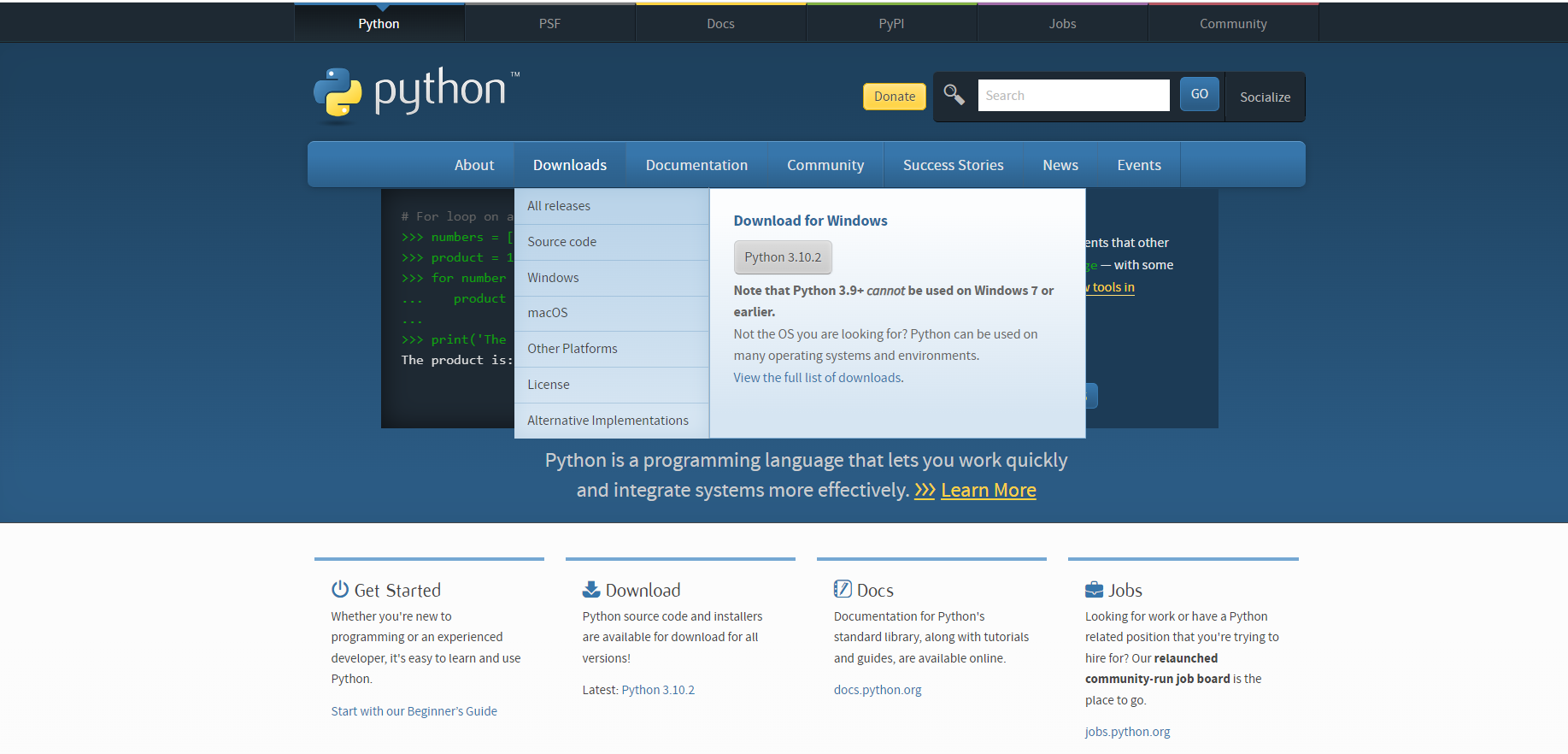Click the Get Started power icon

340,589
